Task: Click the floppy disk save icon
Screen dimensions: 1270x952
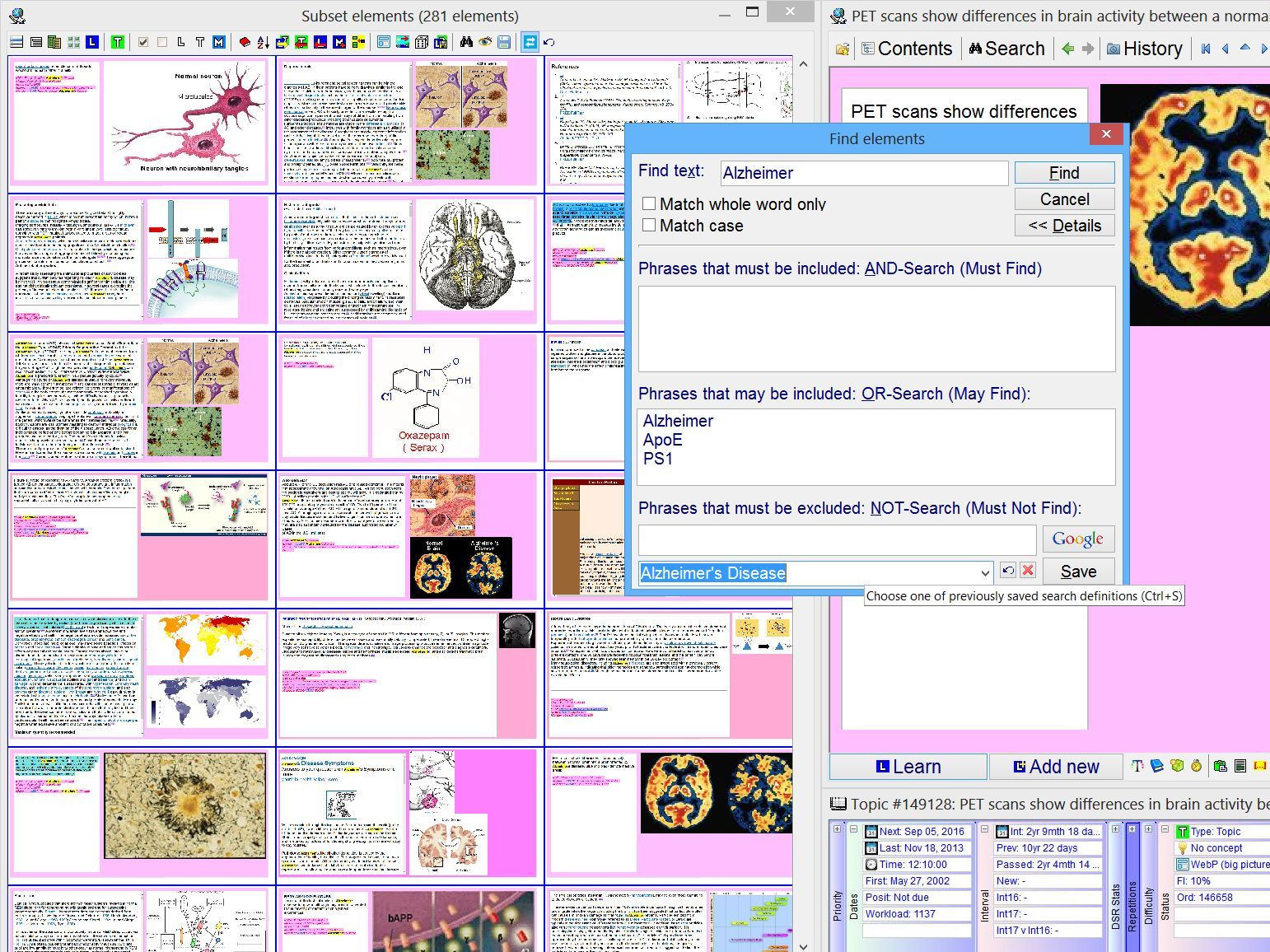Action: (504, 42)
